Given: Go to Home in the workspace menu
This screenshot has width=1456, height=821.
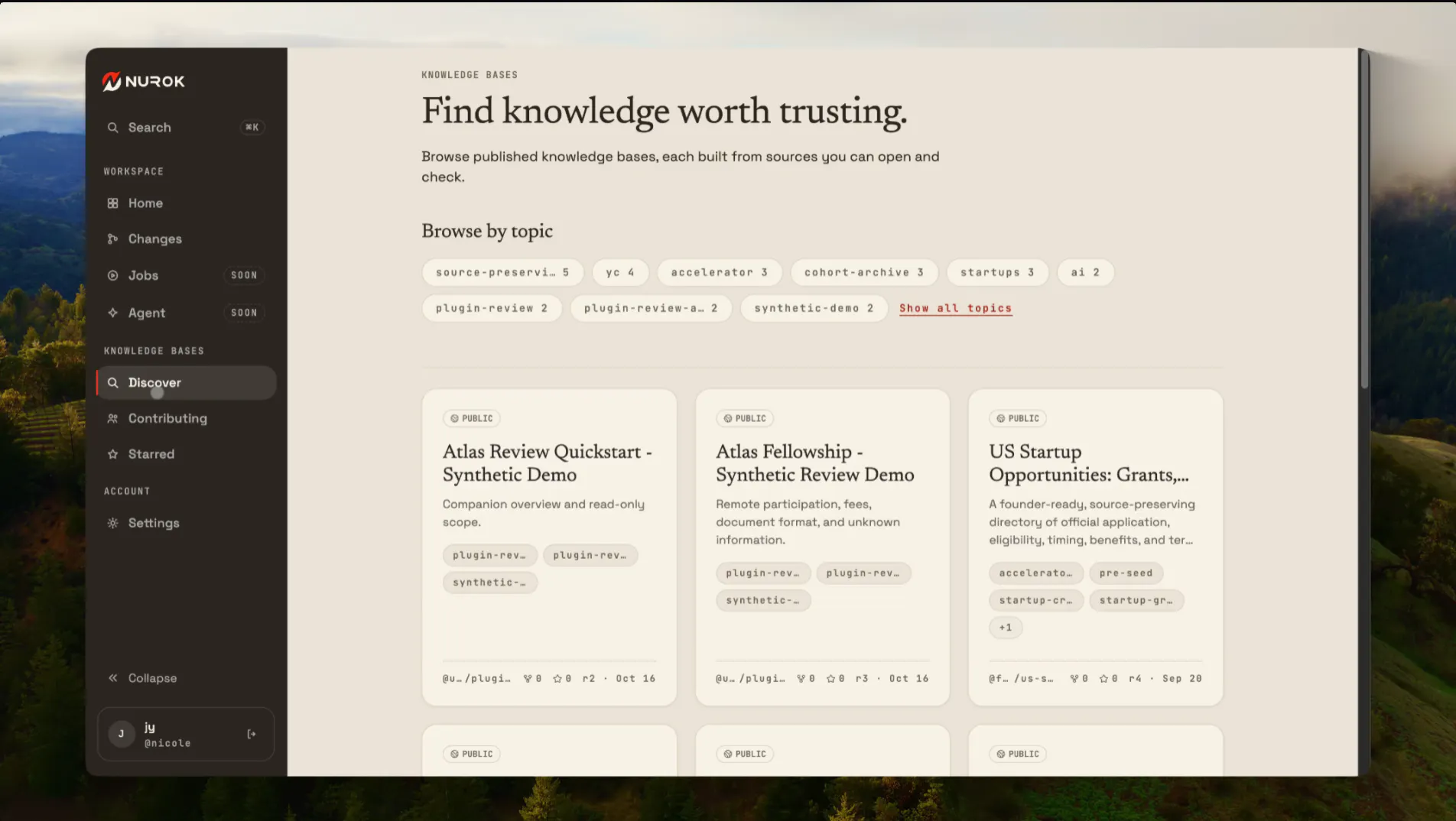Looking at the screenshot, I should [186, 203].
